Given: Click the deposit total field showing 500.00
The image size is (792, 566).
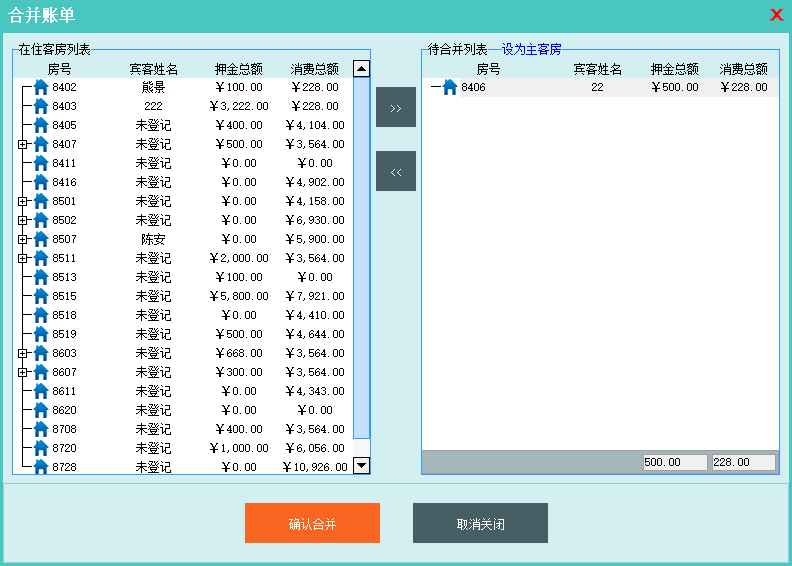Looking at the screenshot, I should point(674,462).
